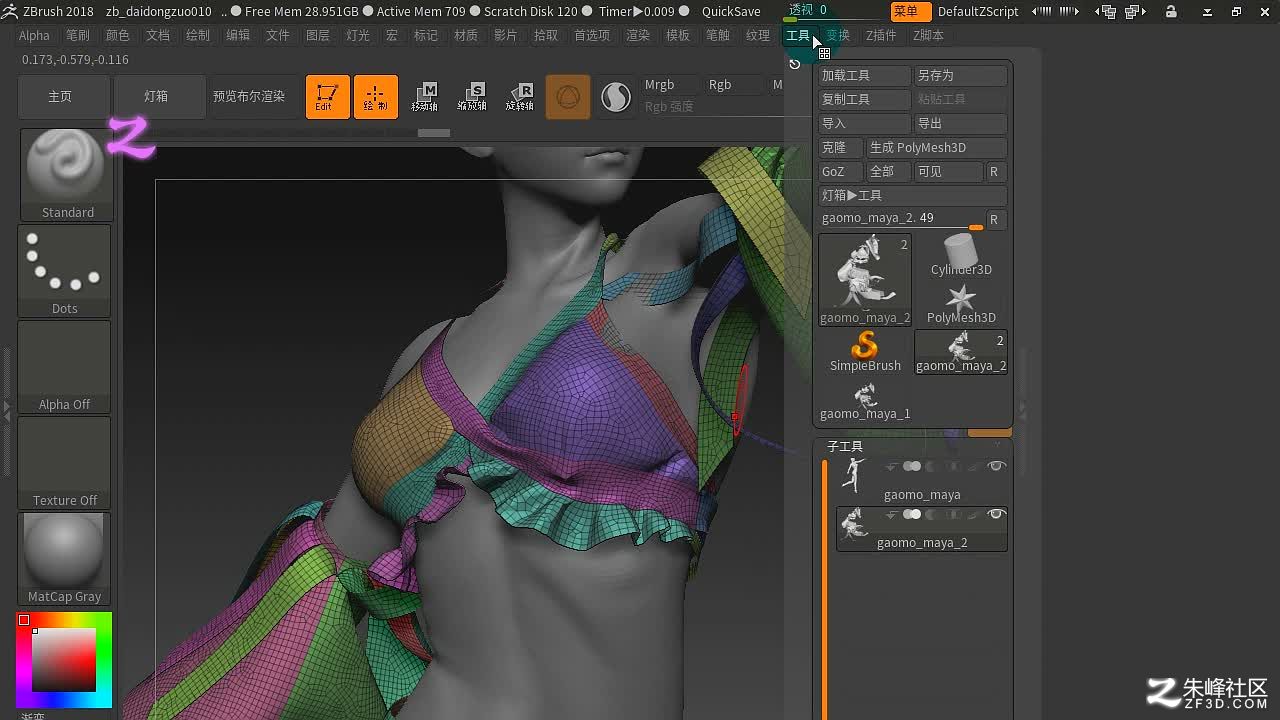The width and height of the screenshot is (1280, 720).
Task: Click 克隆 (Clone) button
Action: [x=841, y=148]
